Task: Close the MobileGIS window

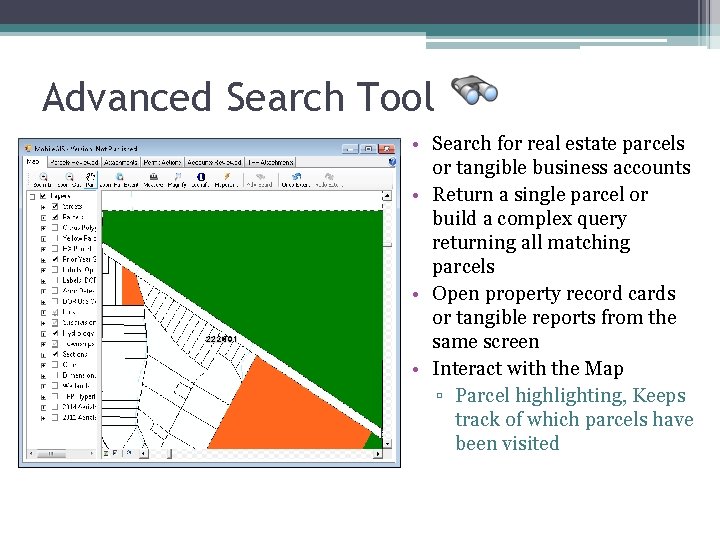Action: [387, 149]
